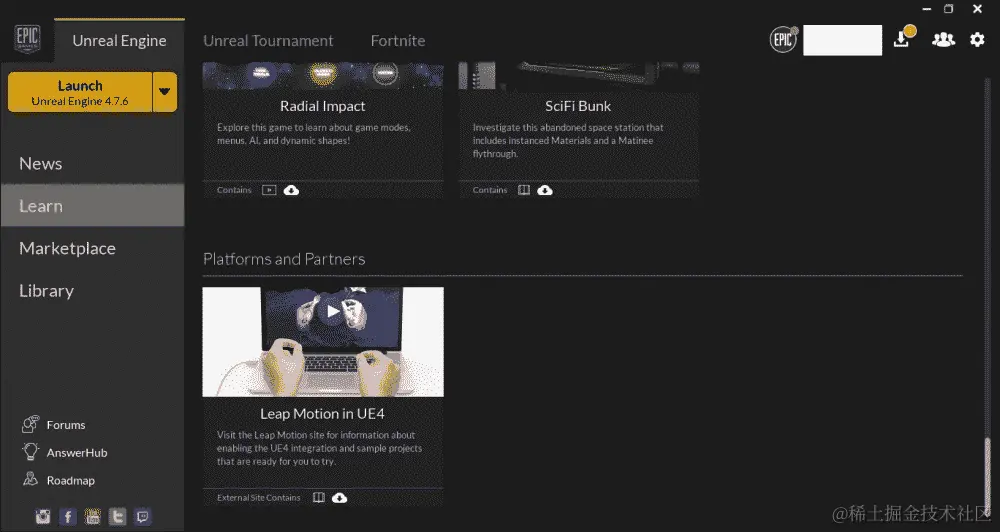The image size is (1000, 532).
Task: Open the friends list icon
Action: [x=943, y=40]
